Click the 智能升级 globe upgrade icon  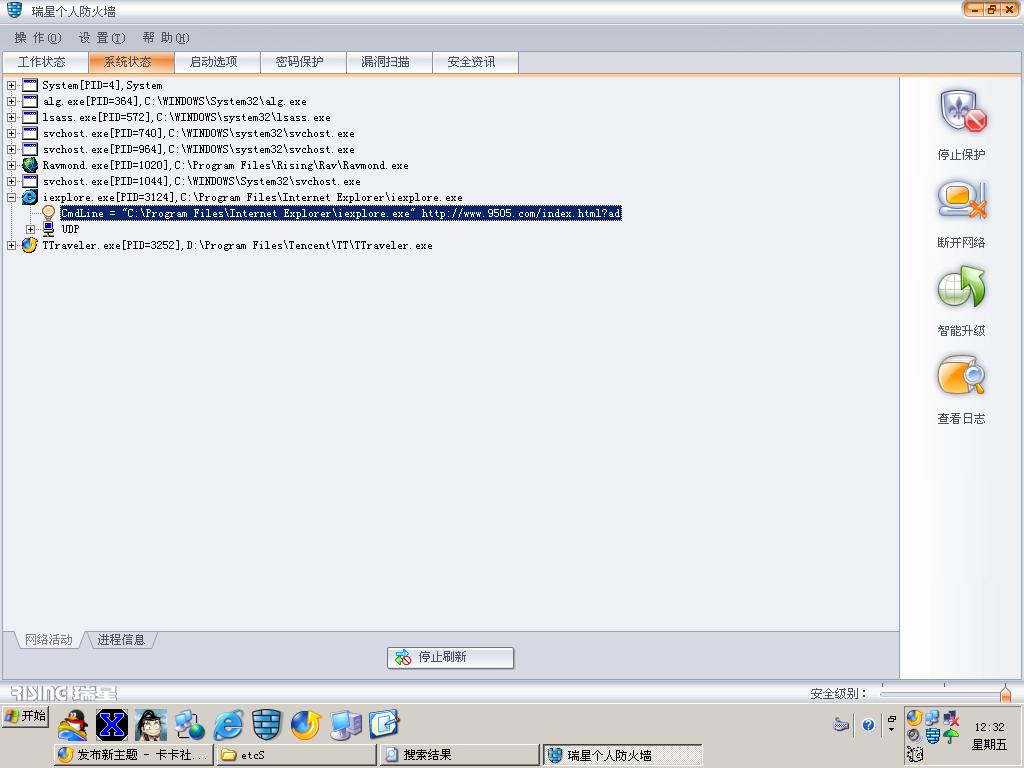click(x=961, y=287)
